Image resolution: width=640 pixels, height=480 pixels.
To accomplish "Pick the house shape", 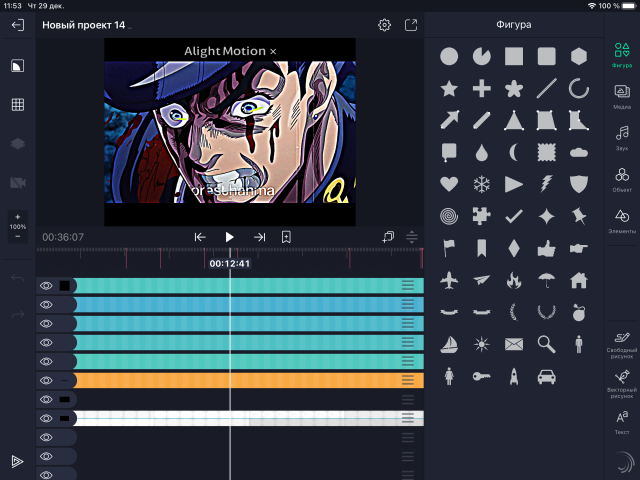I will [579, 280].
